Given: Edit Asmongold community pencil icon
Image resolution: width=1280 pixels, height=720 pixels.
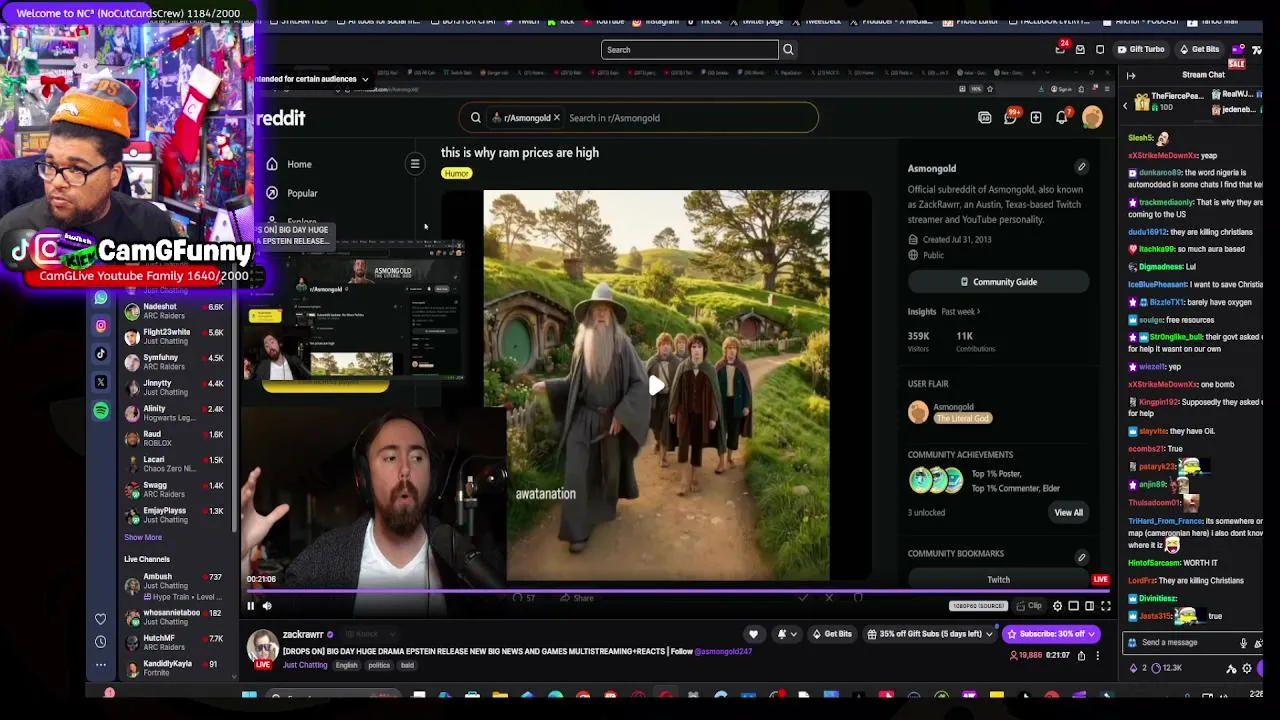Looking at the screenshot, I should (x=1081, y=167).
